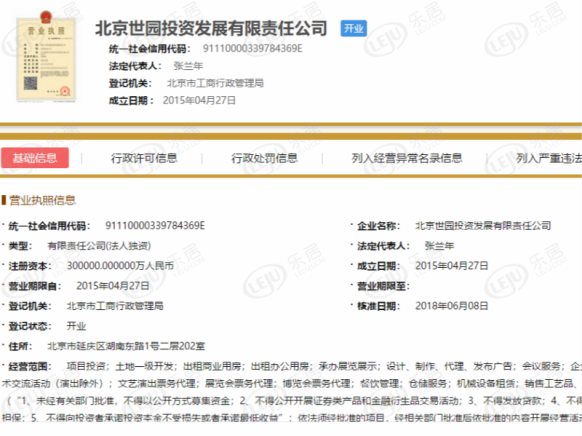The image size is (582, 436).
Task: Open the business license thumbnail image
Action: (x=46, y=56)
